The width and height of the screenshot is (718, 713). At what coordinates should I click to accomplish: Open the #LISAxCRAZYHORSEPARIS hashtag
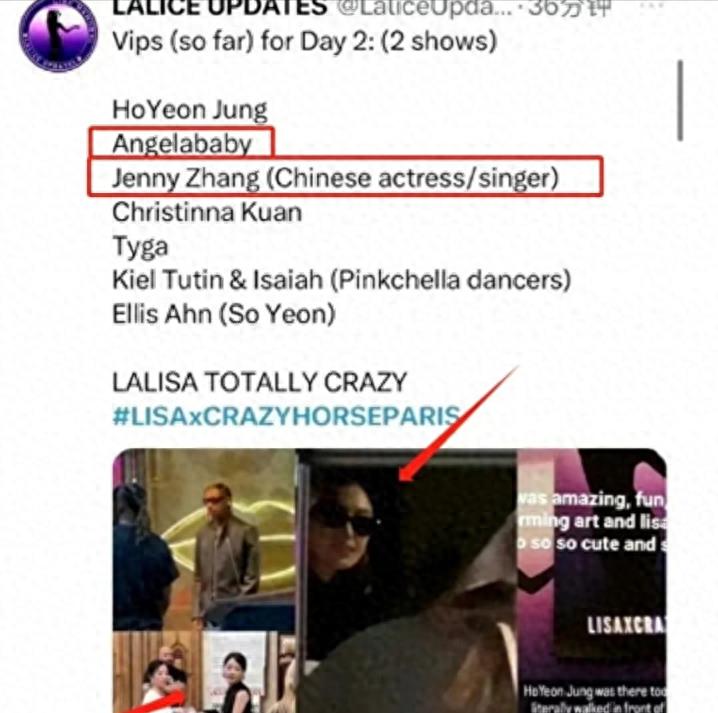click(x=286, y=416)
